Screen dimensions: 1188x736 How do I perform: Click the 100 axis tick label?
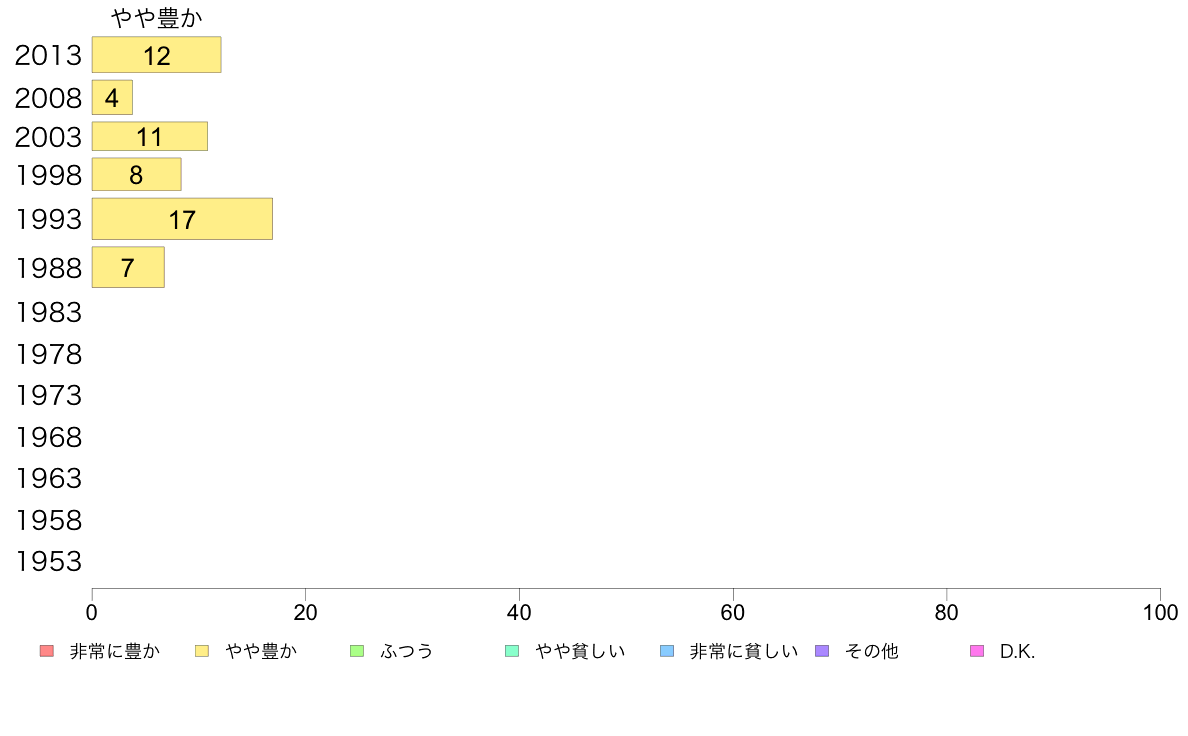pyautogui.click(x=1160, y=612)
